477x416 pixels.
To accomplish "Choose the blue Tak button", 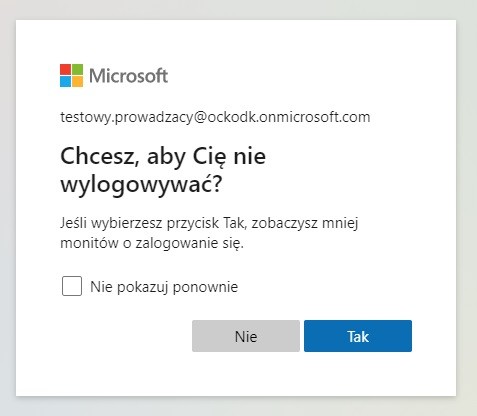I will (358, 336).
